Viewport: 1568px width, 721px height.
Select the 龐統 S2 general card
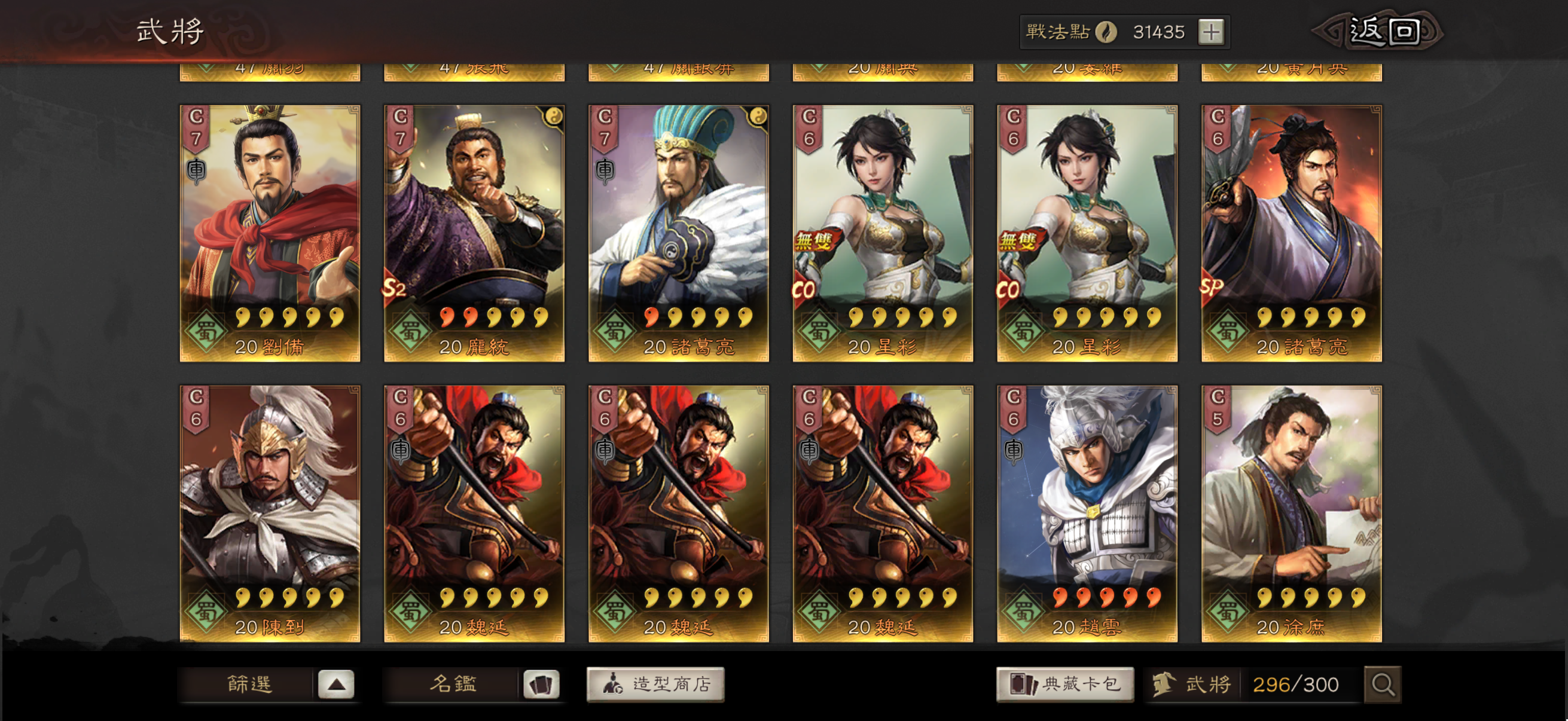[474, 234]
